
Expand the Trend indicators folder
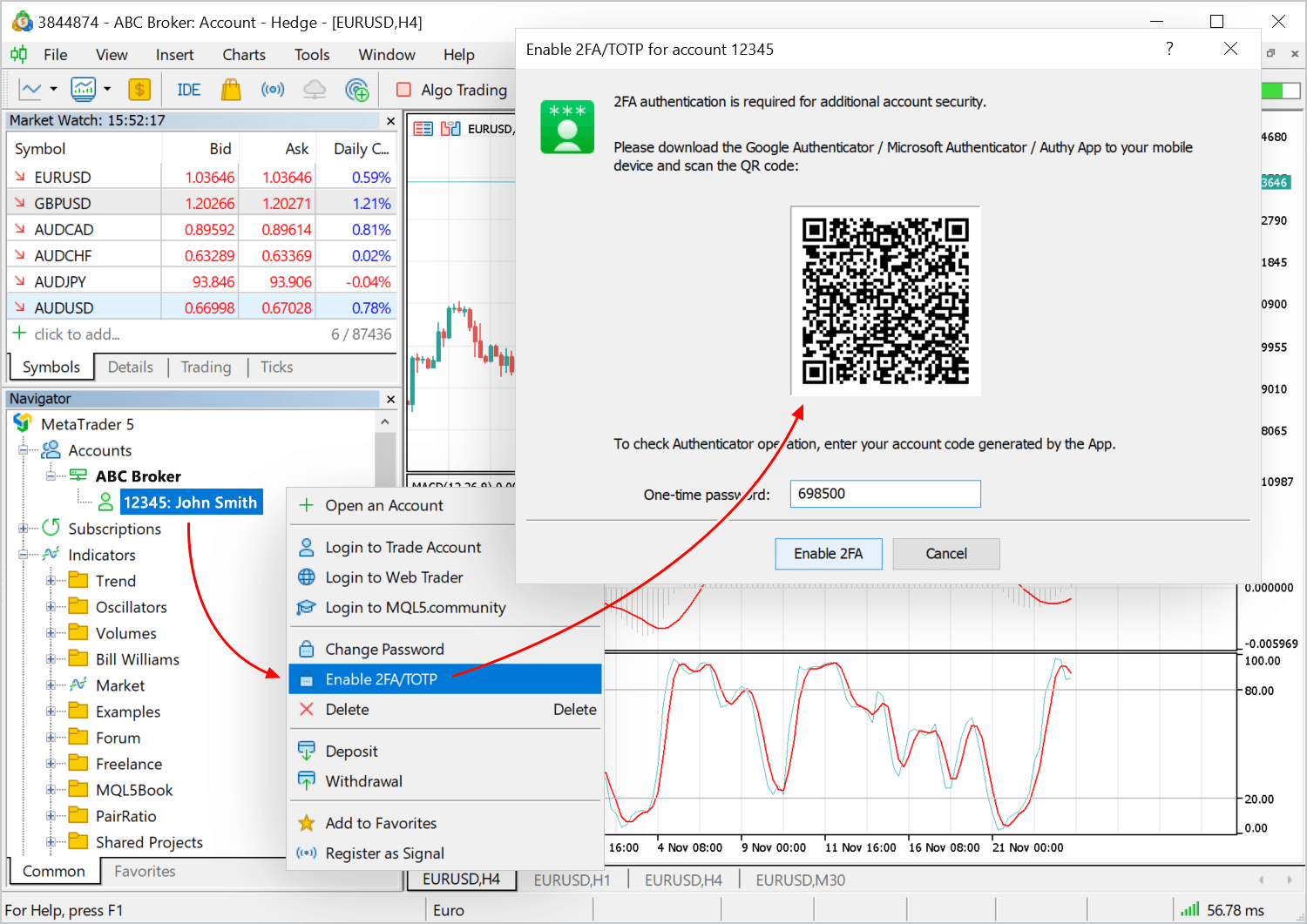tap(52, 580)
